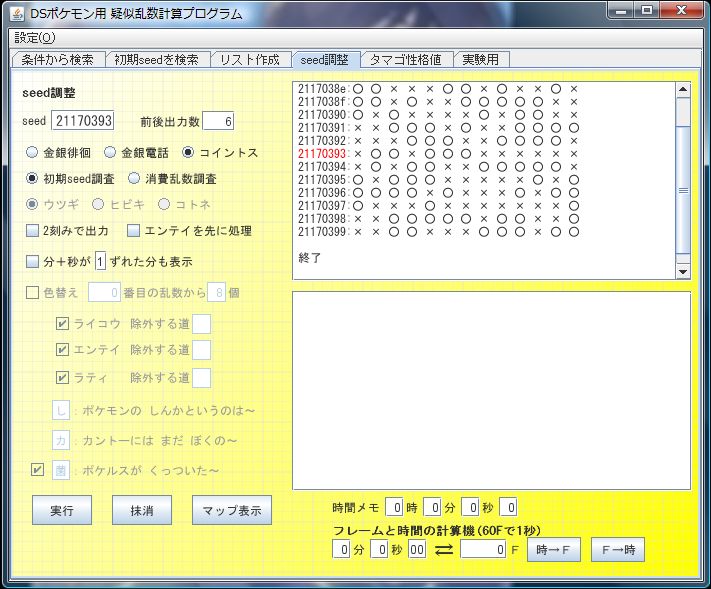Viewport: 711px width, 589px height.
Task: Click the カ symbol field
Action: pyautogui.click(x=61, y=440)
